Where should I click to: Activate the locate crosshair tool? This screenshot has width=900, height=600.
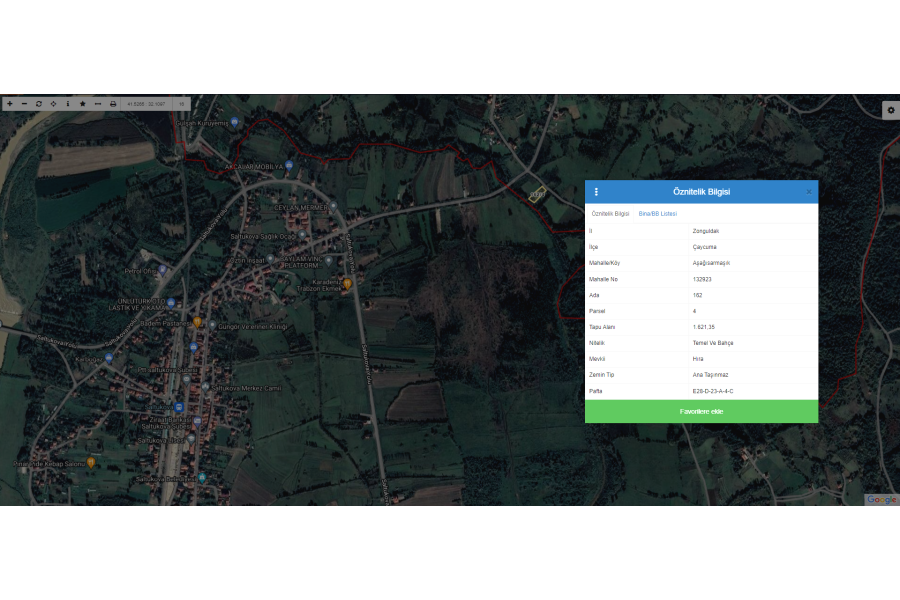point(53,103)
